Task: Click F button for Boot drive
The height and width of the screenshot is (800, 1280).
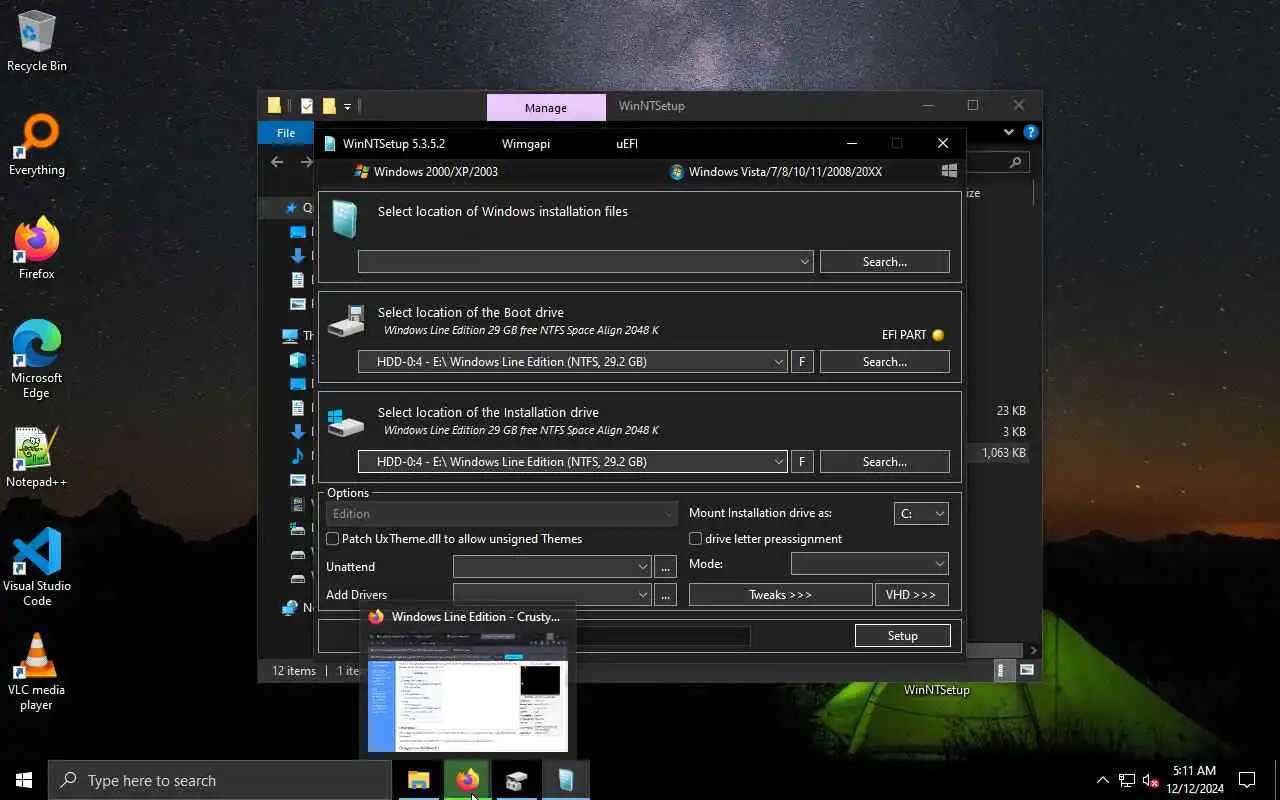Action: [x=801, y=362]
